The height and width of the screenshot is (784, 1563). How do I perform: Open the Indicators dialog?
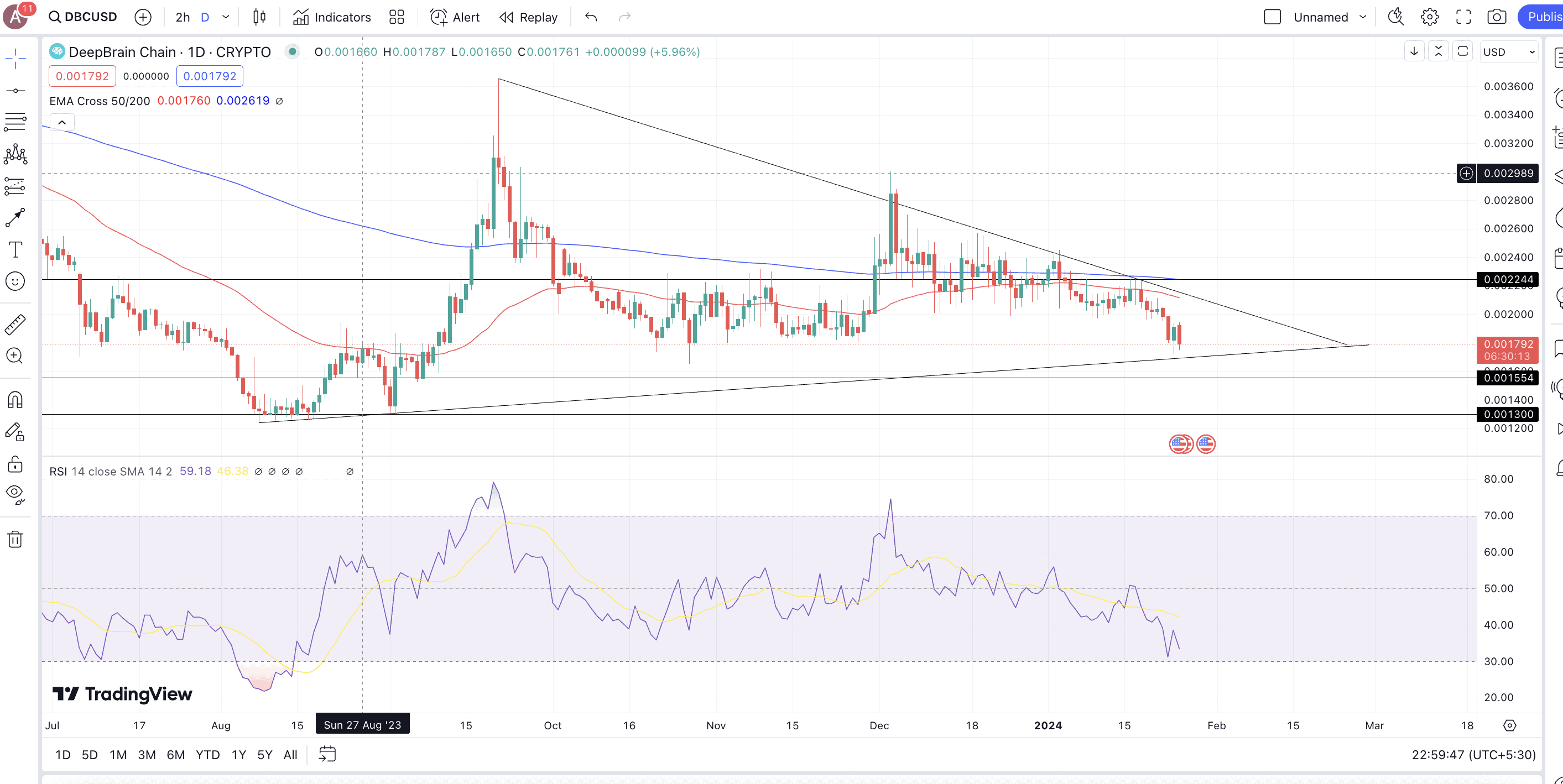point(332,17)
